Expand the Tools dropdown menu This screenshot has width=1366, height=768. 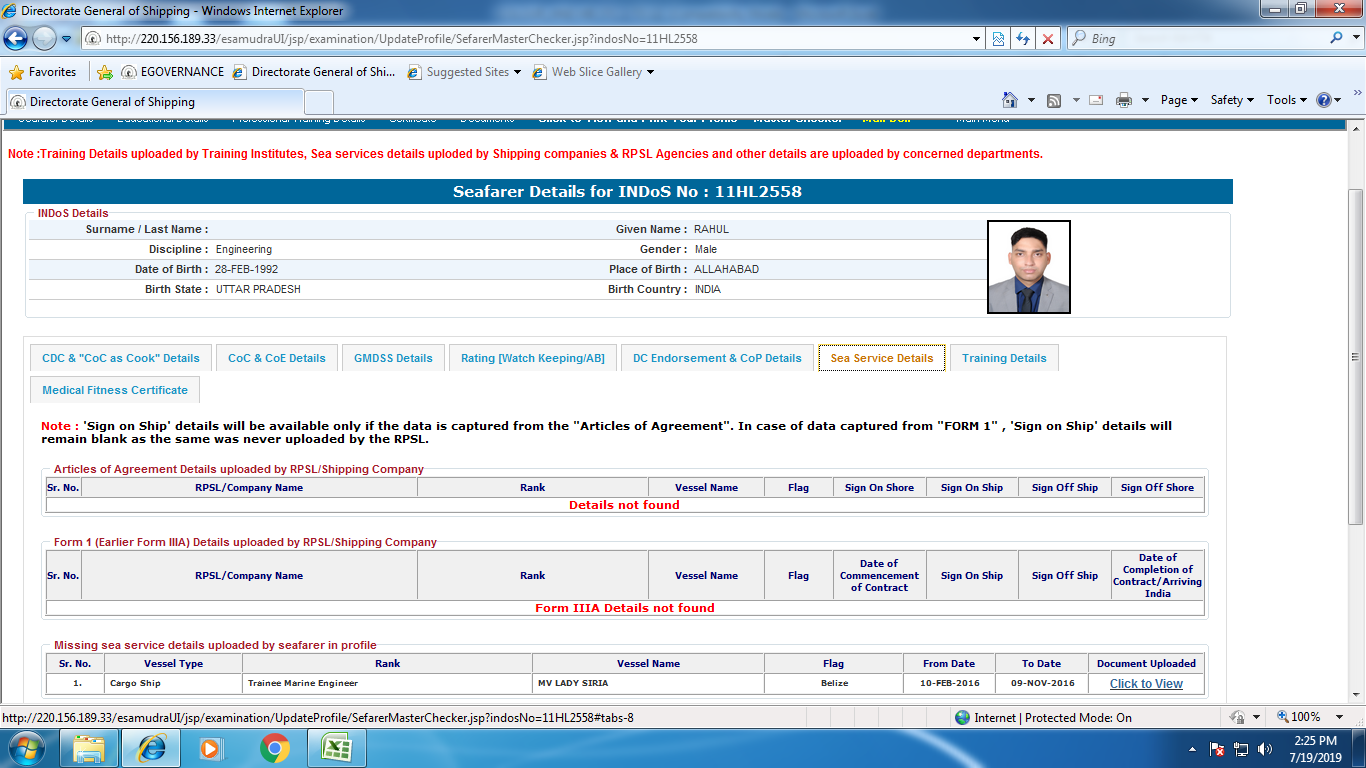click(x=1286, y=100)
